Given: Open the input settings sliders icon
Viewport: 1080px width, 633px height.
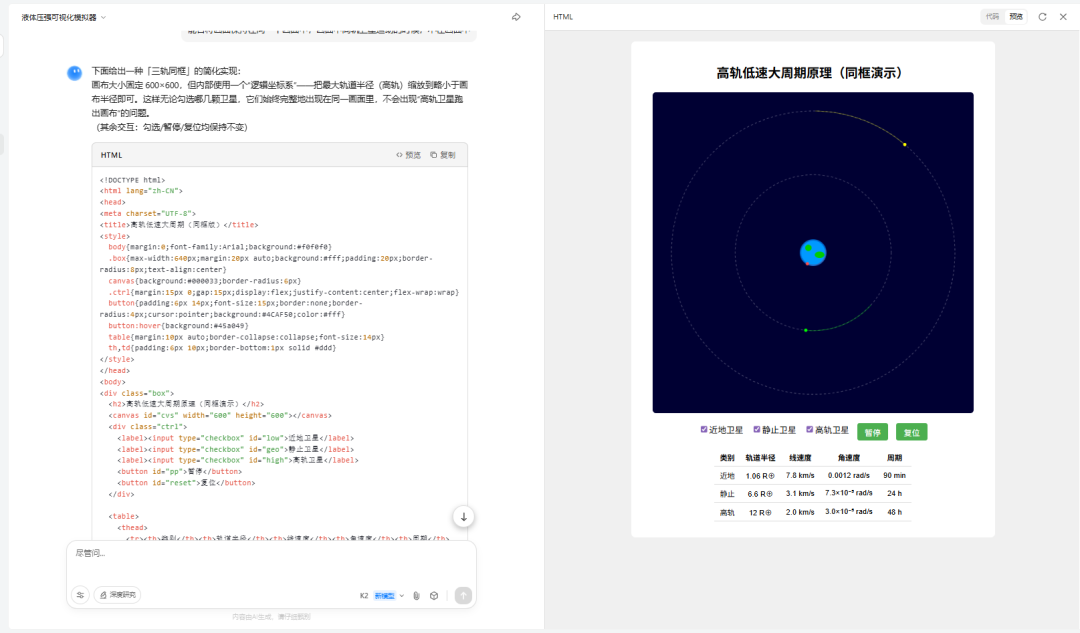Looking at the screenshot, I should (80, 595).
